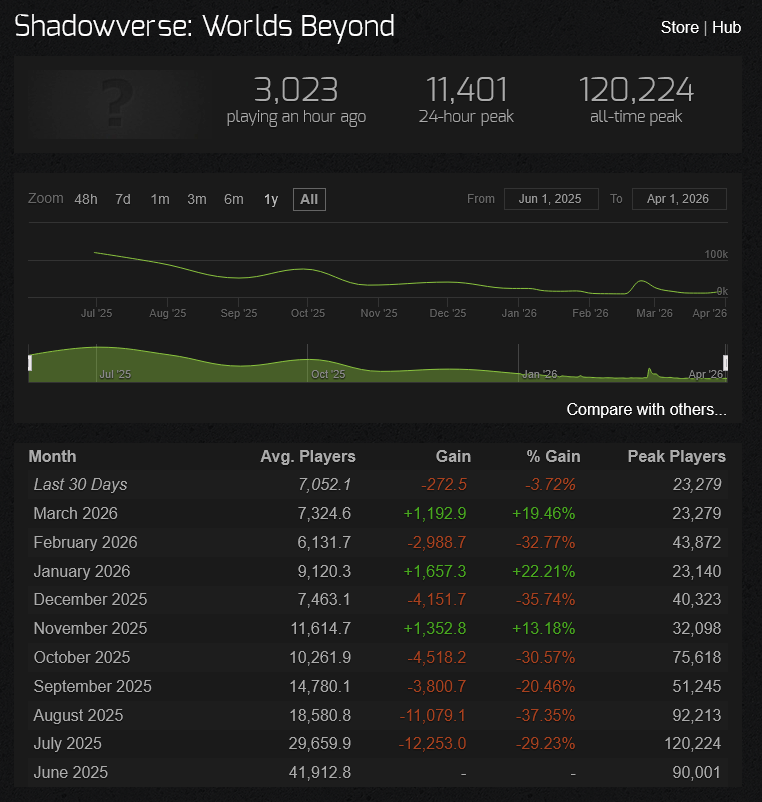Select the 7d zoom range
762x802 pixels.
[x=123, y=199]
